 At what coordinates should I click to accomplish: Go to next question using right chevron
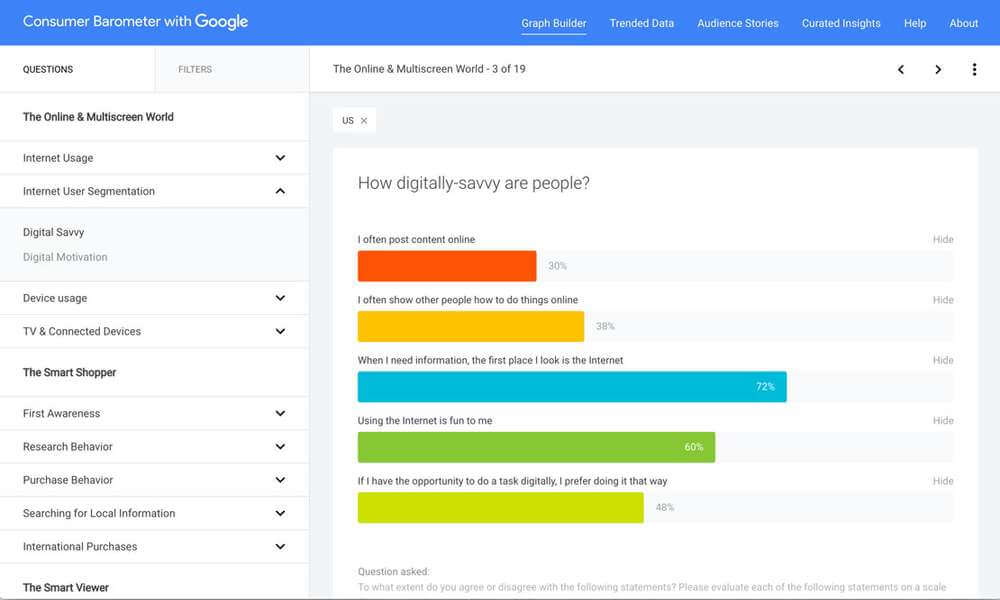[x=938, y=70]
